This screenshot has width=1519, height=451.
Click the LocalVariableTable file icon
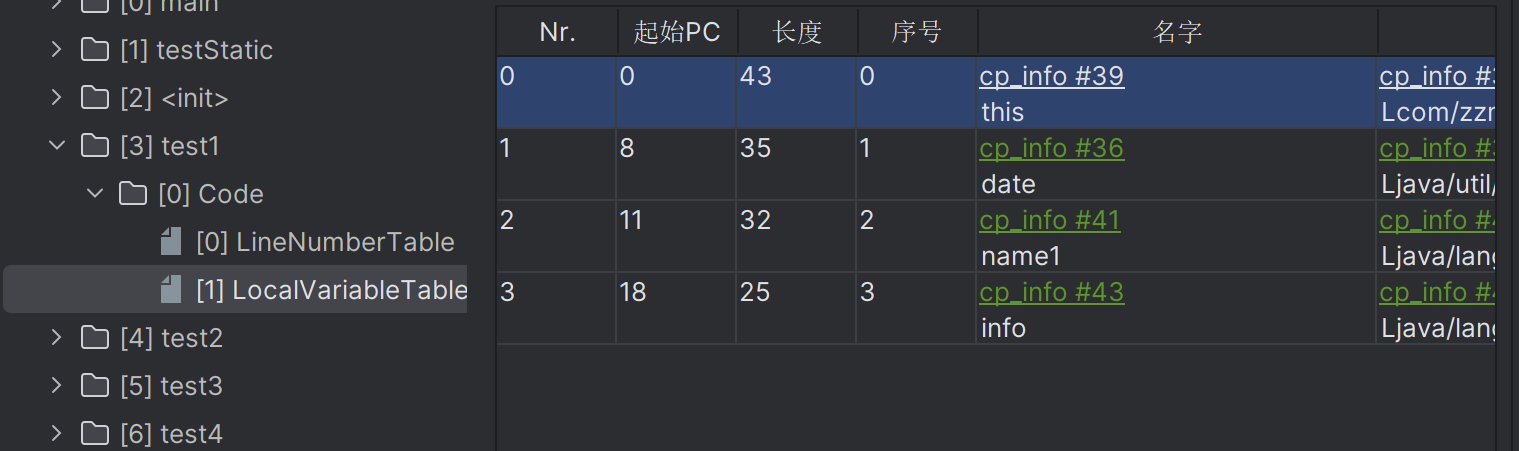point(171,290)
